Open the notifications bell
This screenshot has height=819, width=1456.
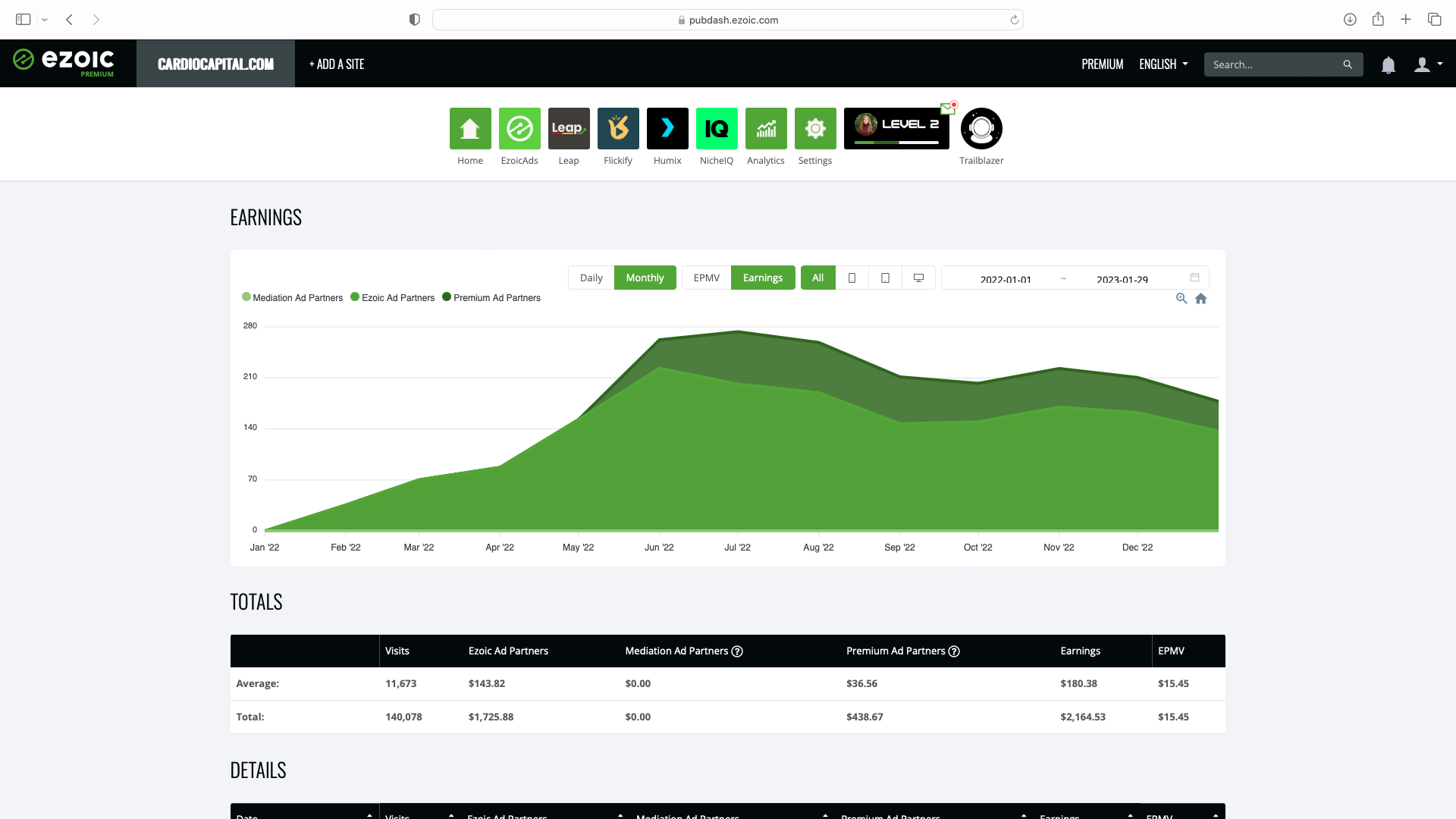[1388, 65]
